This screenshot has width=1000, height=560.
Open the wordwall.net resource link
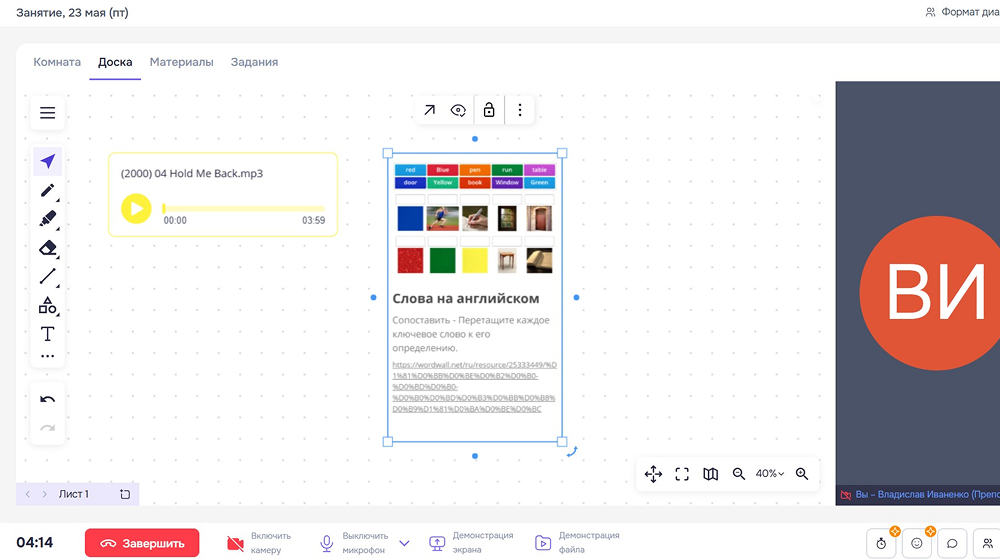tap(474, 387)
